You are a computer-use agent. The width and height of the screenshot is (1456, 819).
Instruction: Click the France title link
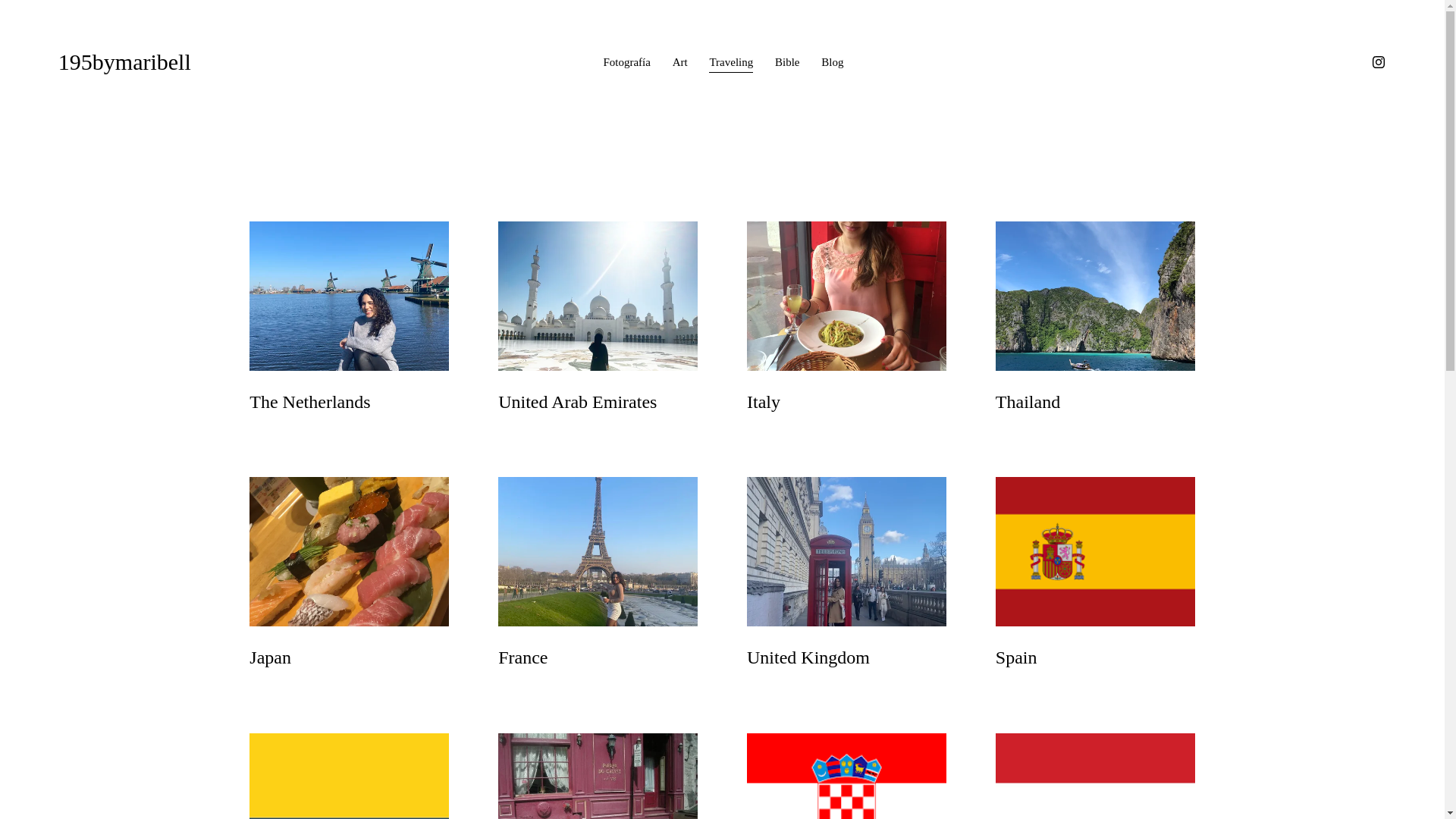pos(522,657)
